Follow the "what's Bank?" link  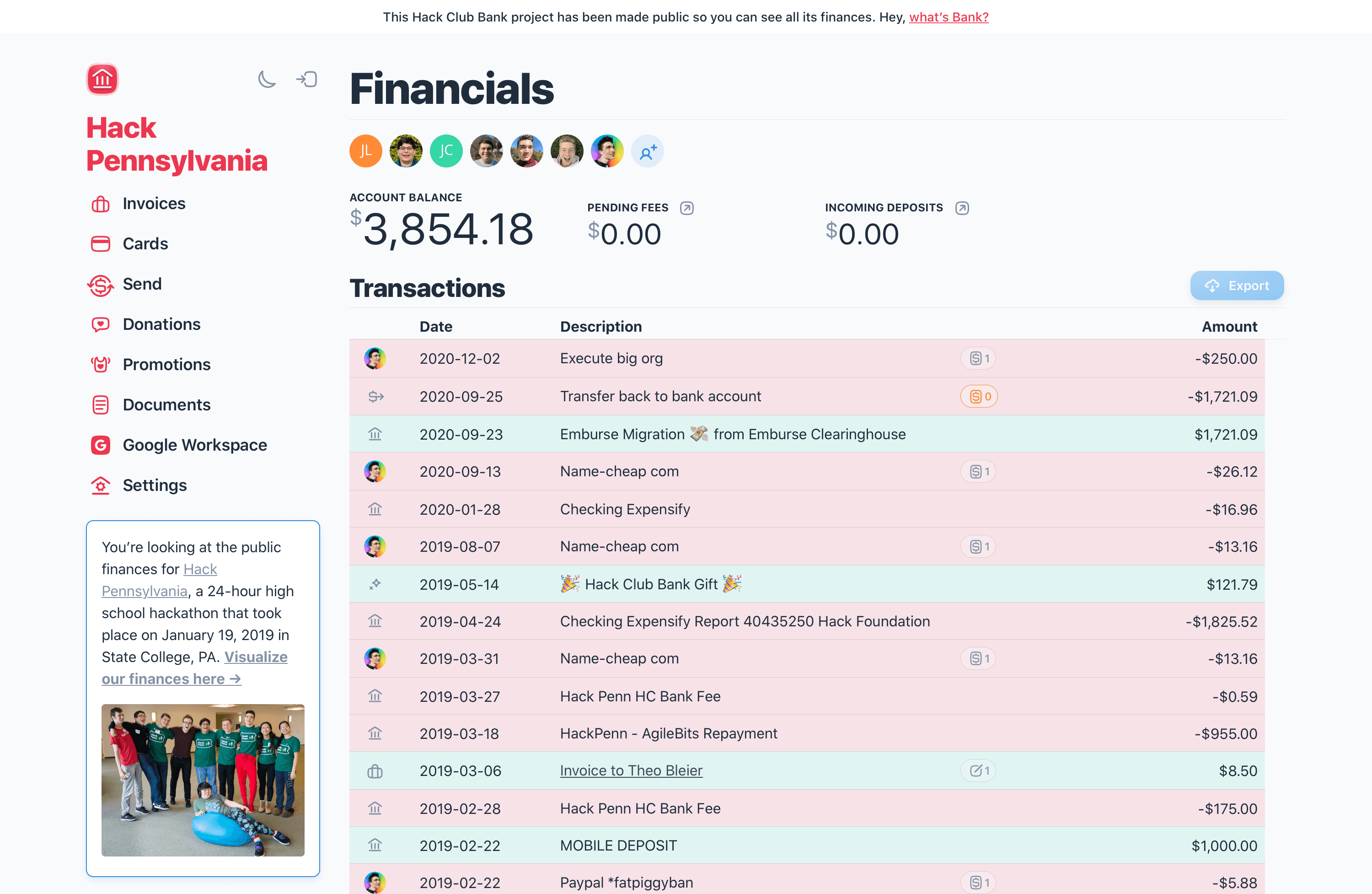coord(949,17)
